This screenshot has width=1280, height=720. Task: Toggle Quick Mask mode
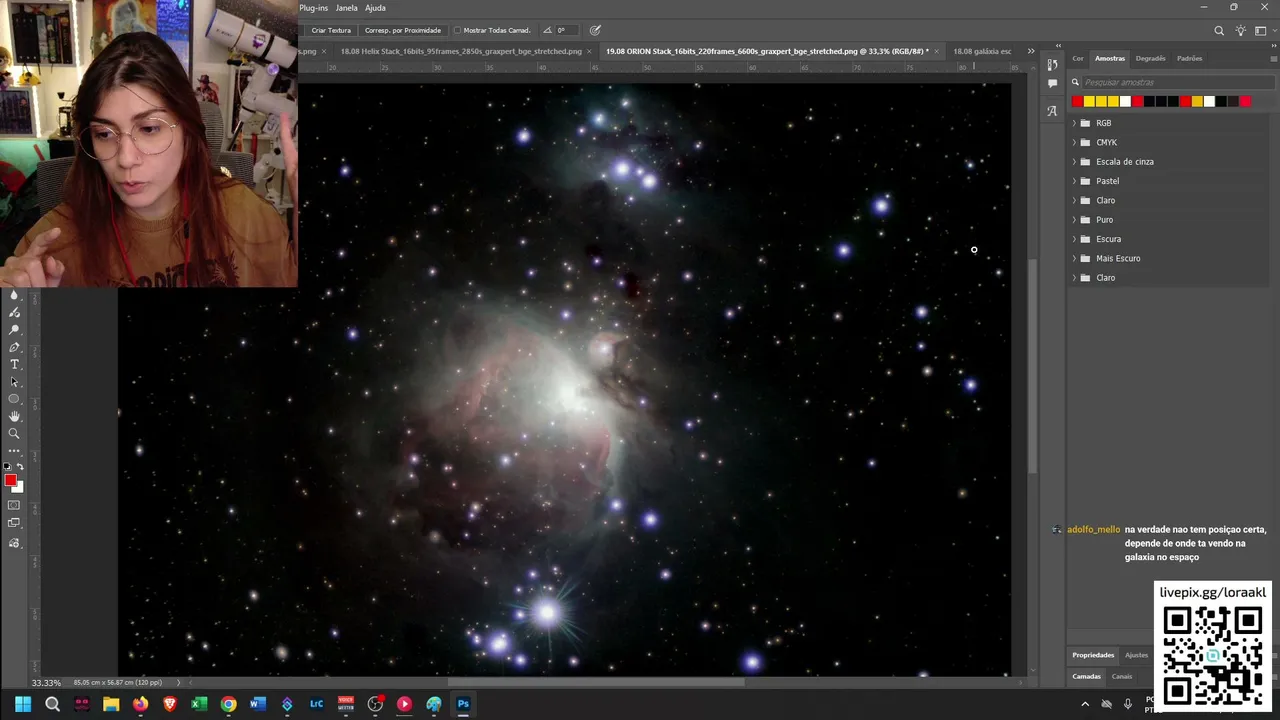[x=14, y=506]
